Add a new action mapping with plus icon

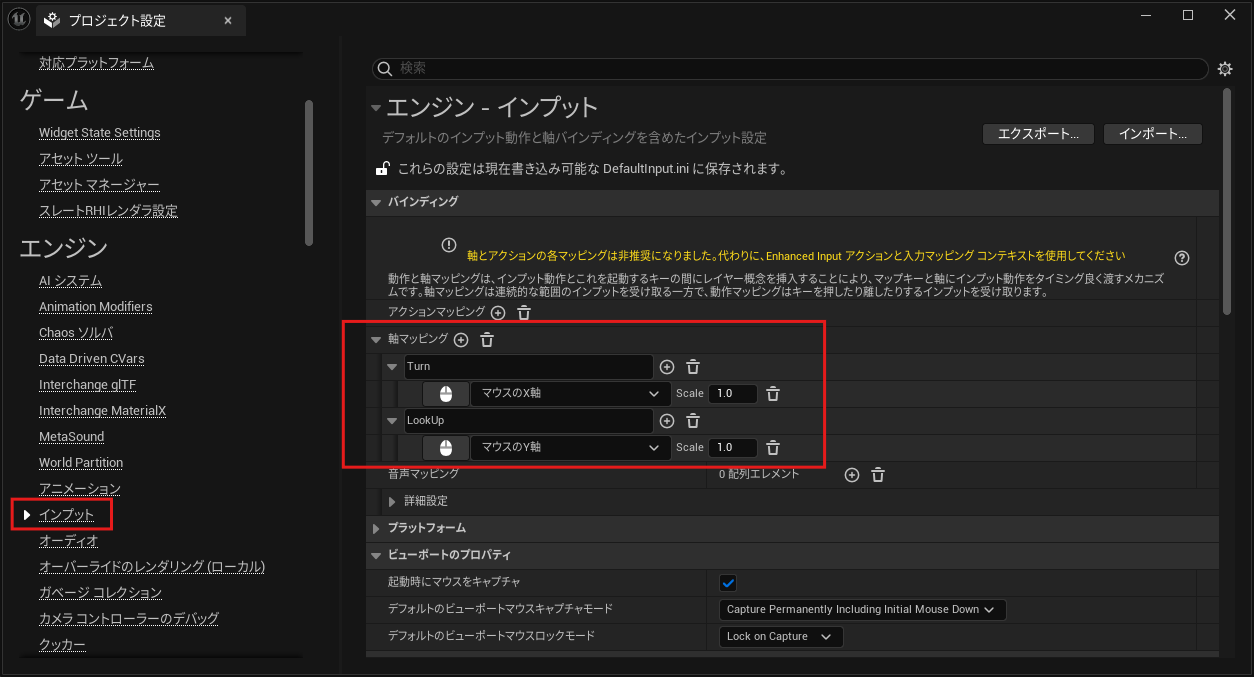[x=498, y=313]
